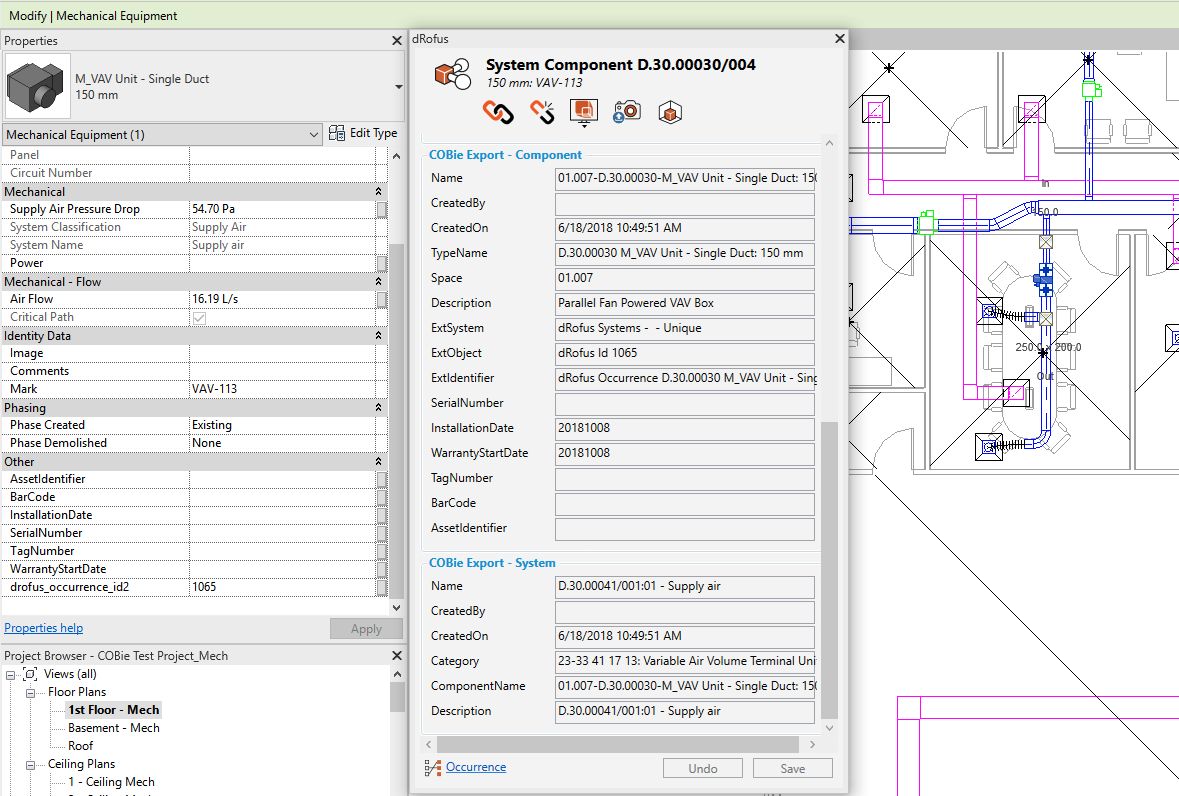Collapse the Phasing properties section
1179x796 pixels.
click(378, 408)
